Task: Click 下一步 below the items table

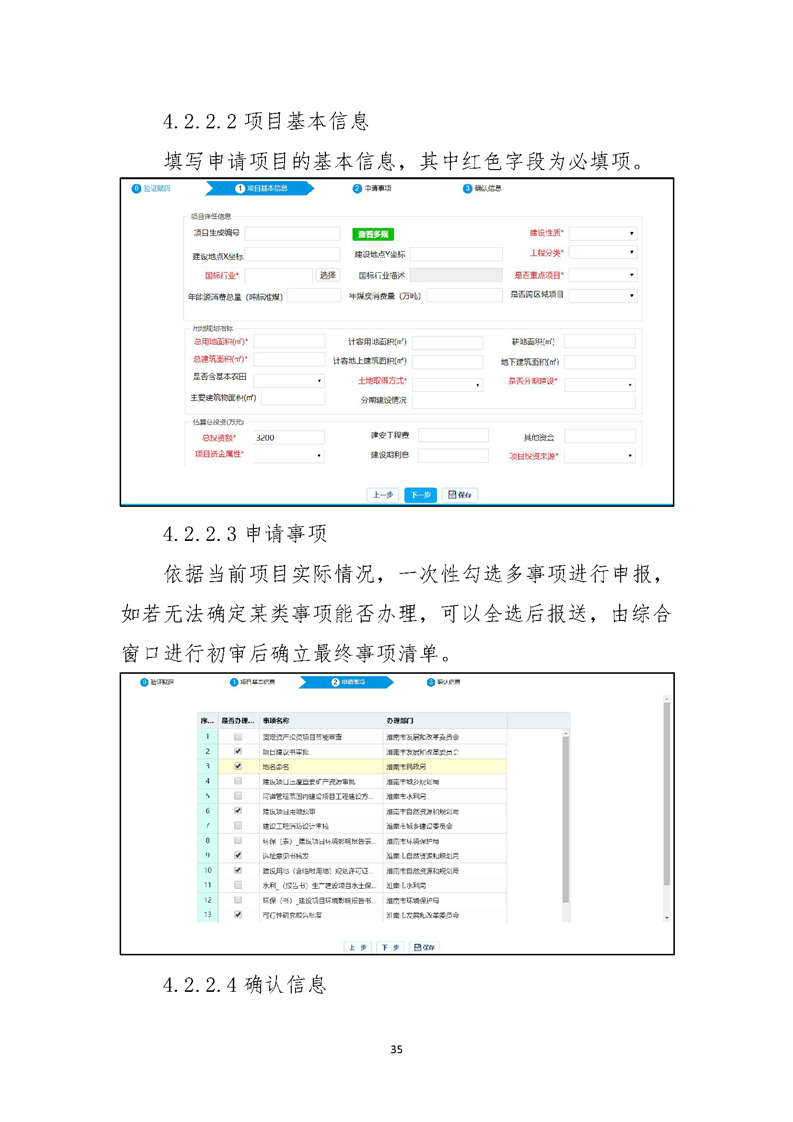Action: coord(390,947)
